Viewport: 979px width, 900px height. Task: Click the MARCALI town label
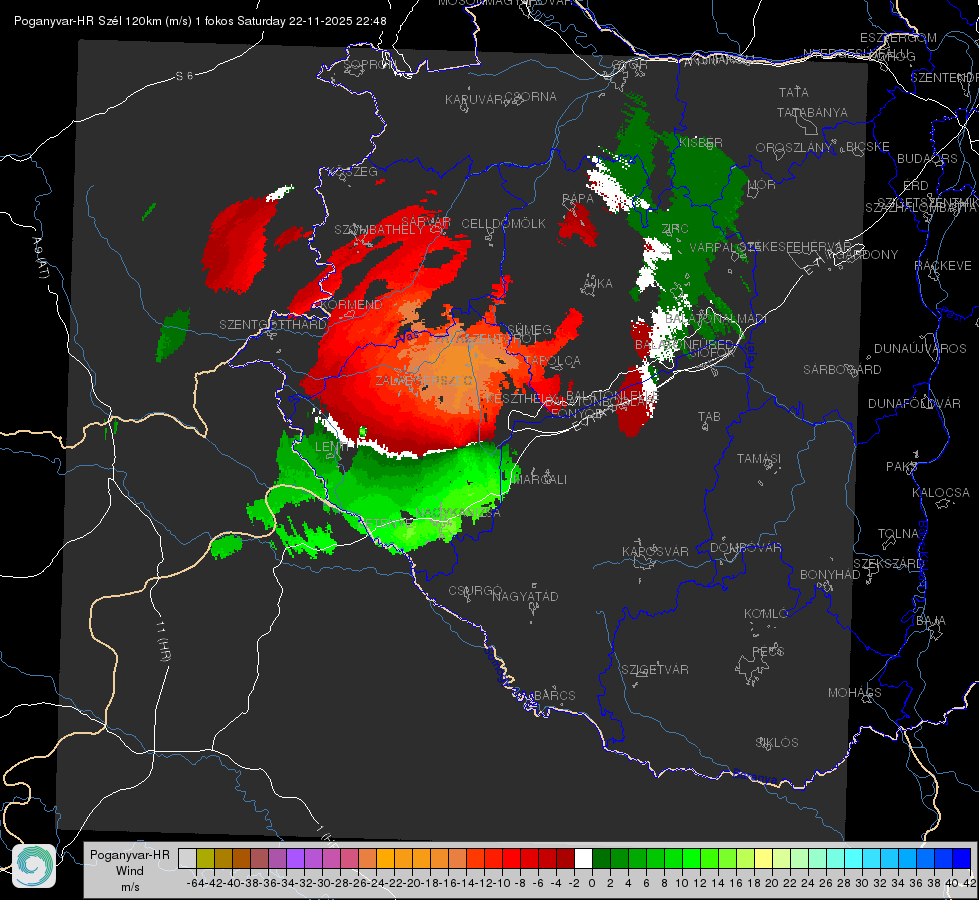click(x=539, y=480)
